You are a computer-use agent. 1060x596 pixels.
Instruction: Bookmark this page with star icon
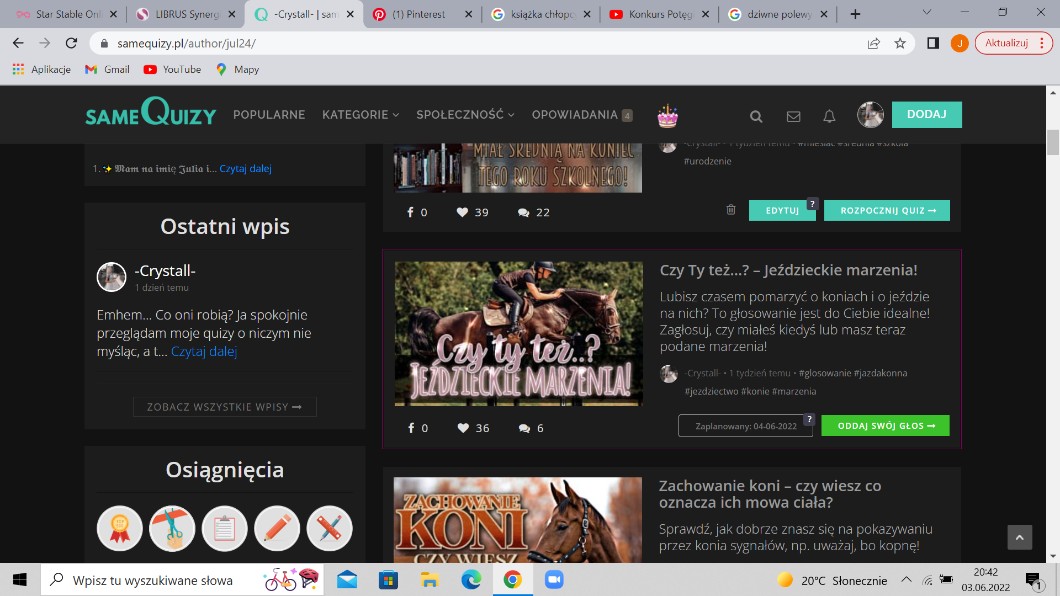pyautogui.click(x=900, y=43)
